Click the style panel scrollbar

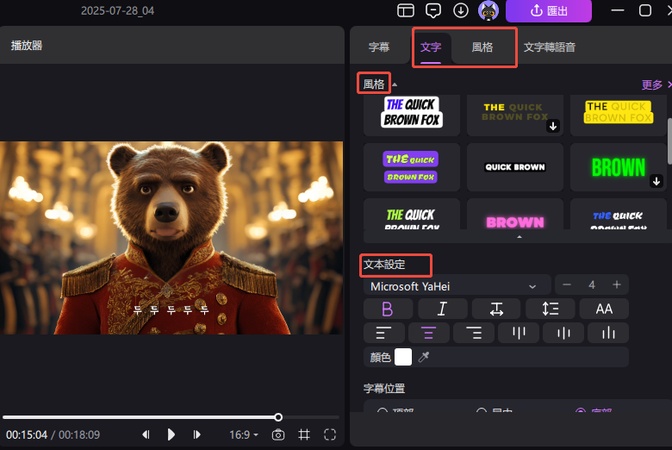(669, 141)
